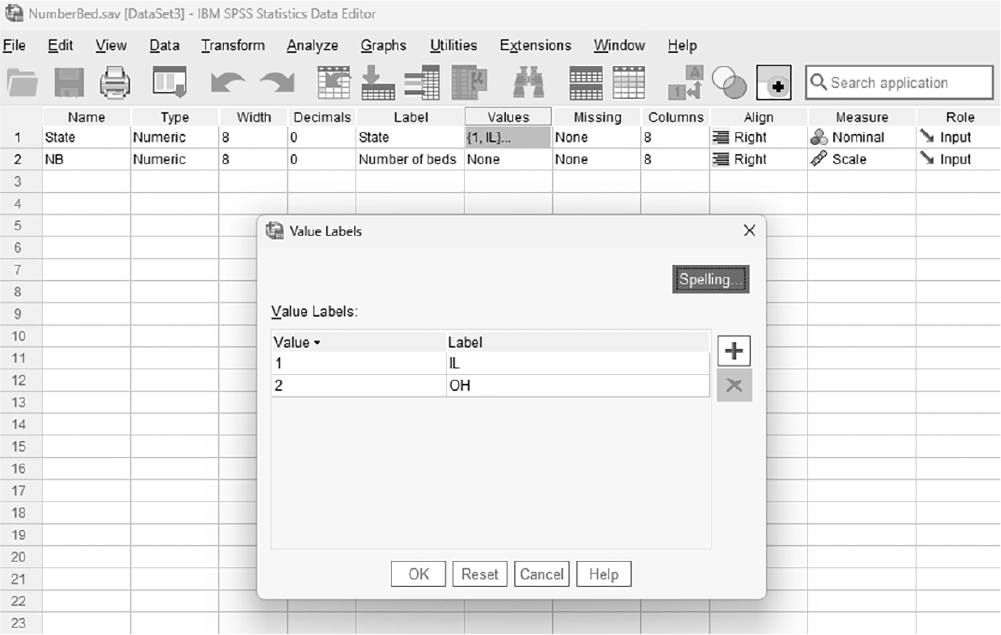
Task: Click the Recall recently used dialogs icon
Action: (169, 83)
